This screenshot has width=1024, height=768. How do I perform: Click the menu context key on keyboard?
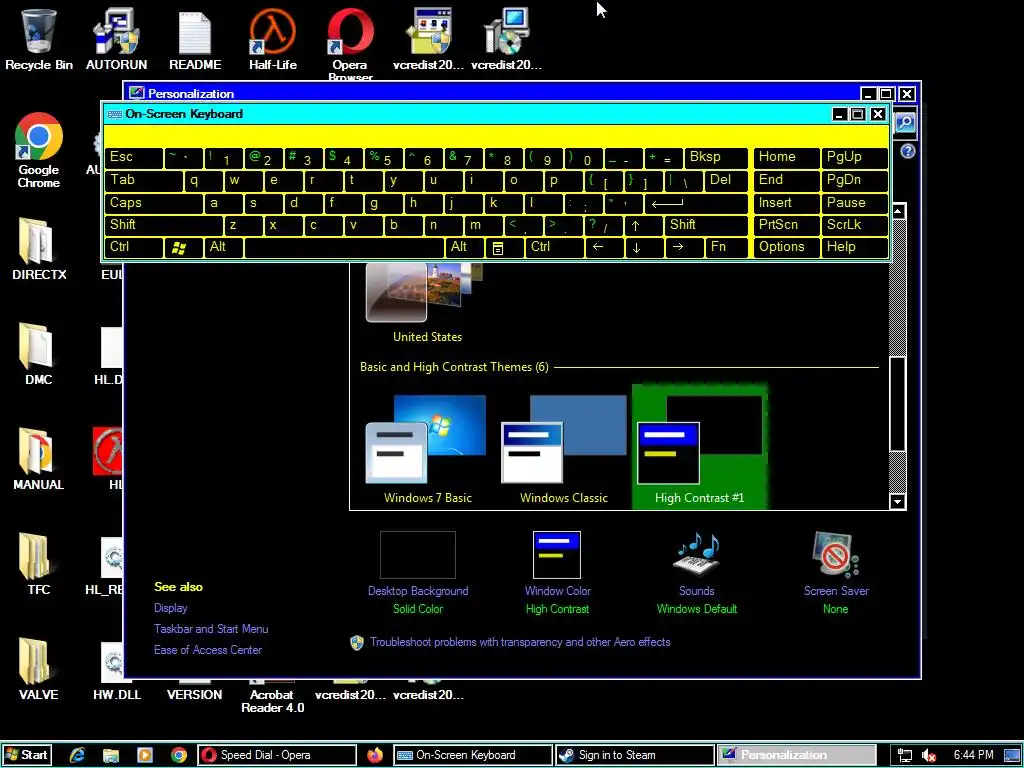504,248
